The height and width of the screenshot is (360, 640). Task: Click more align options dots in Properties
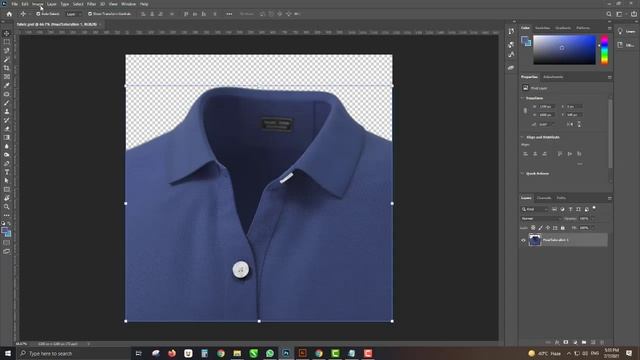(x=580, y=164)
